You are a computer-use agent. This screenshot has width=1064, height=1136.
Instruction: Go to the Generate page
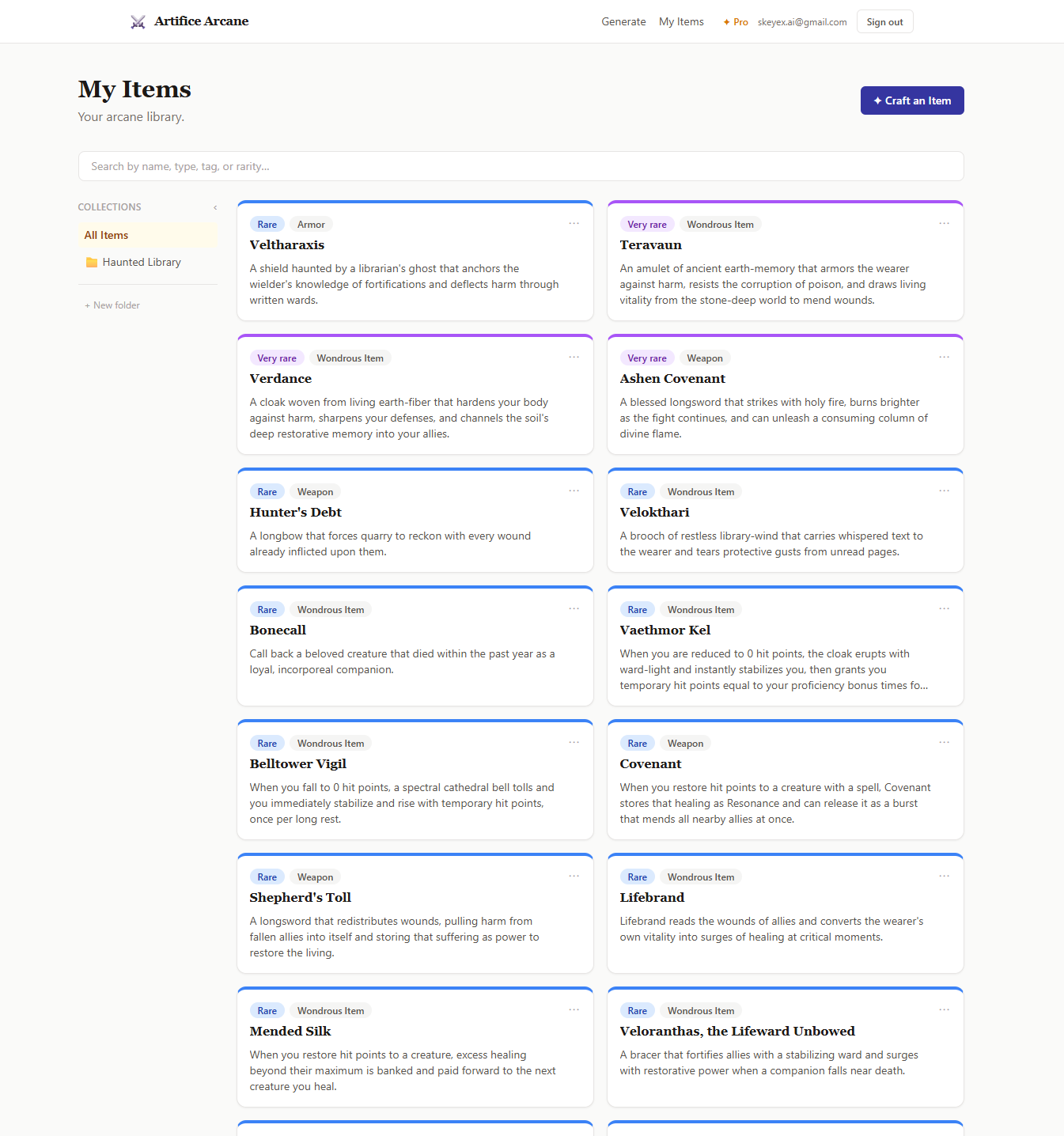623,22
